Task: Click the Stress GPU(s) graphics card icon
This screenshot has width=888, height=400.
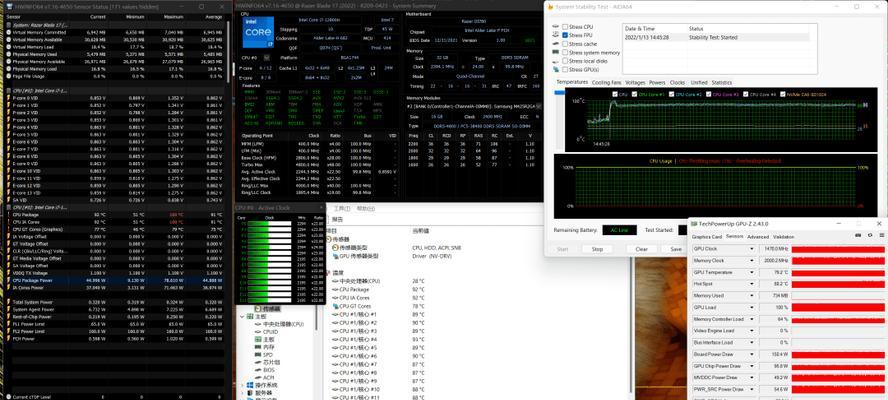Action: point(557,69)
